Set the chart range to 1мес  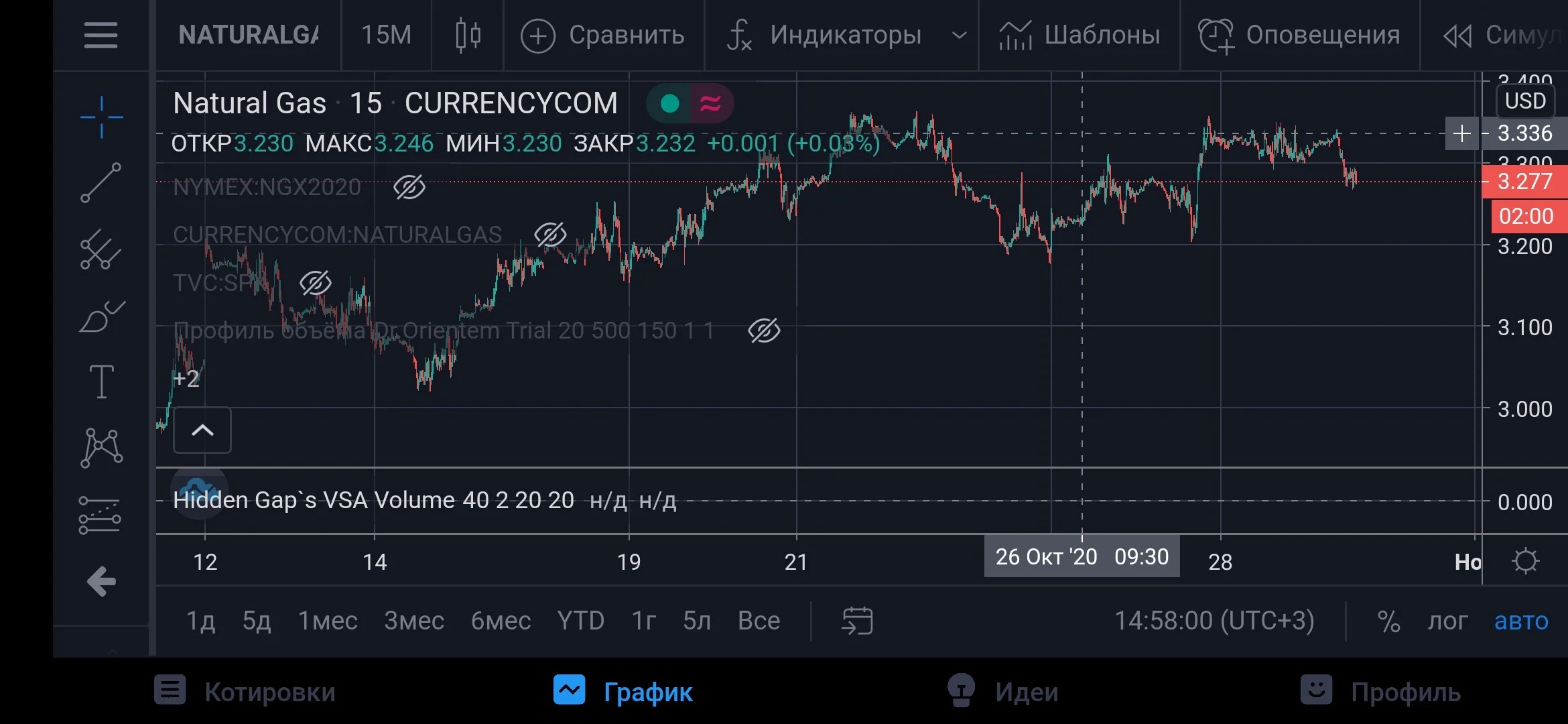pyautogui.click(x=328, y=621)
